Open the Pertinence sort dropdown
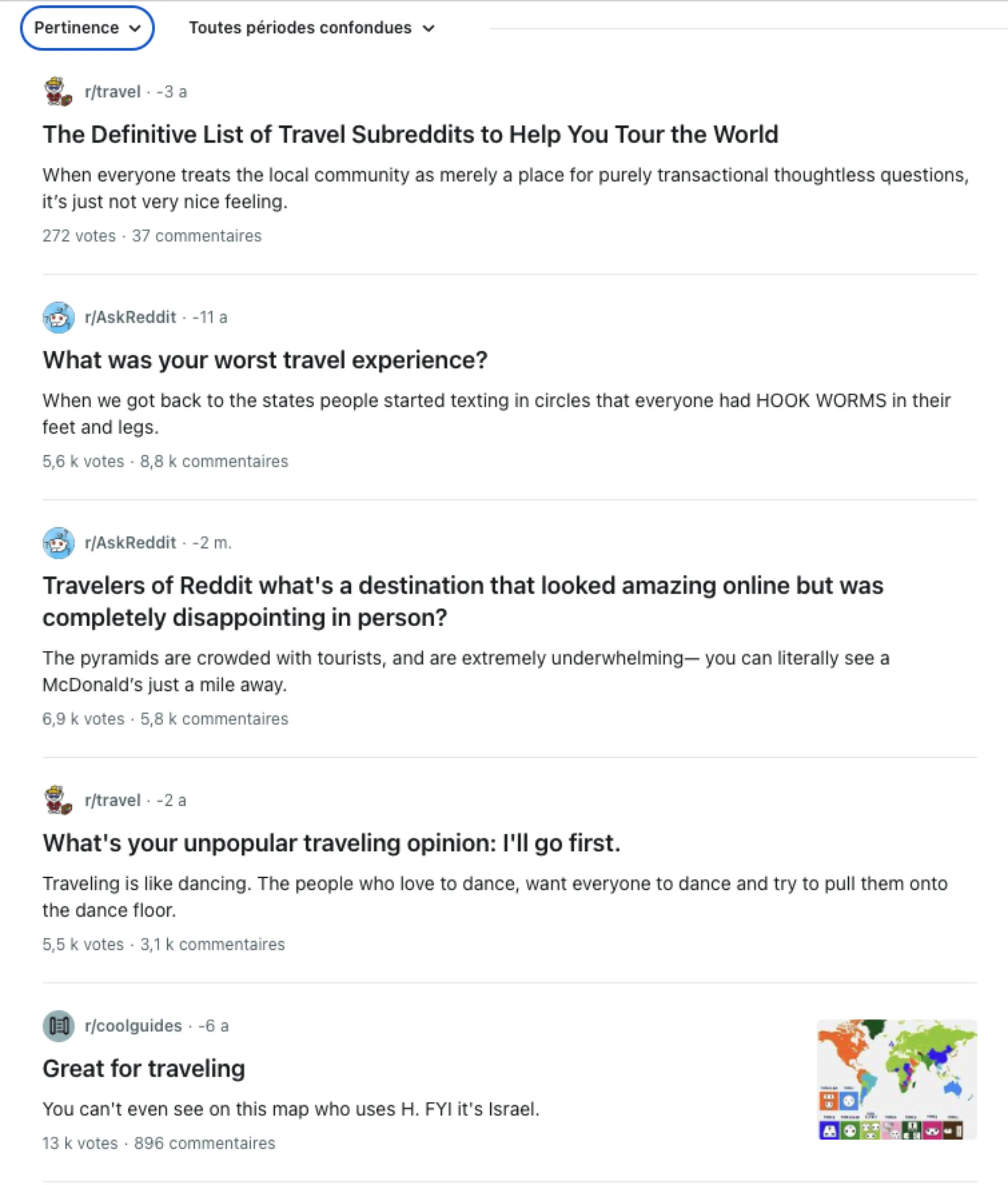 [87, 27]
